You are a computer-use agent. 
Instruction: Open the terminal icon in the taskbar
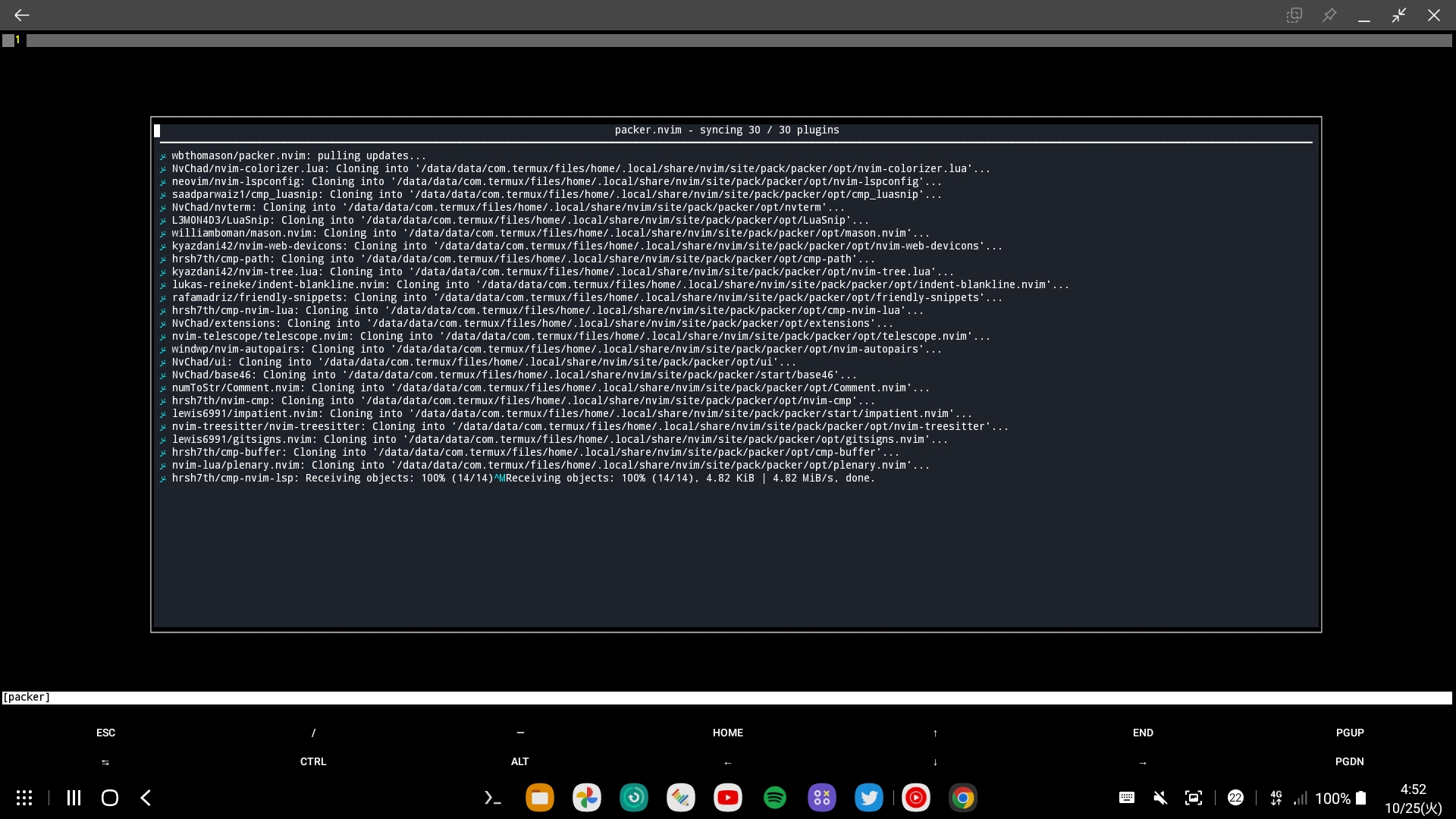491,798
